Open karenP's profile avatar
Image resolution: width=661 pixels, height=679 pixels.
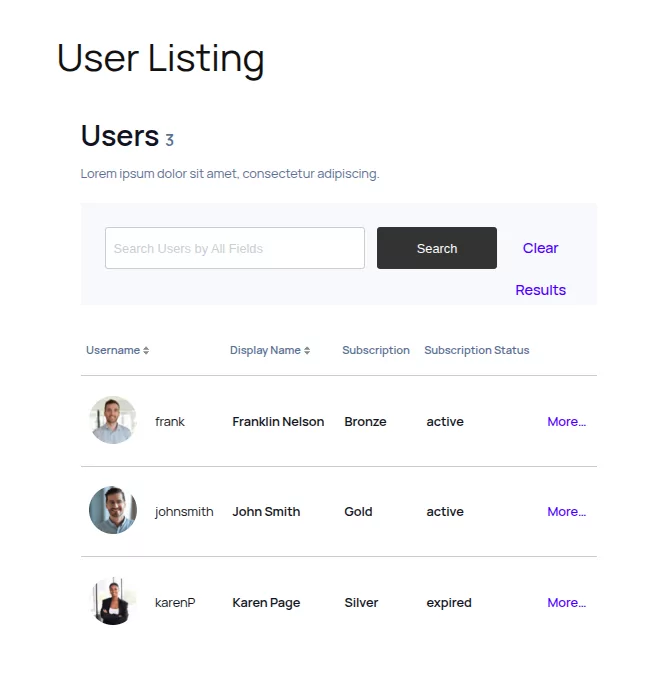[x=113, y=601]
